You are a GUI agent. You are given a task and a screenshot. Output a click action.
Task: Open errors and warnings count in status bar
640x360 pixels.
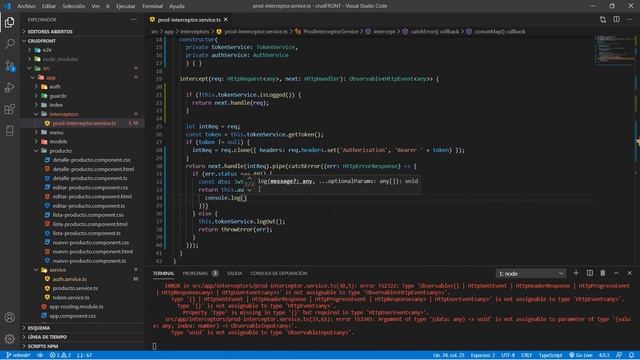coord(60,355)
